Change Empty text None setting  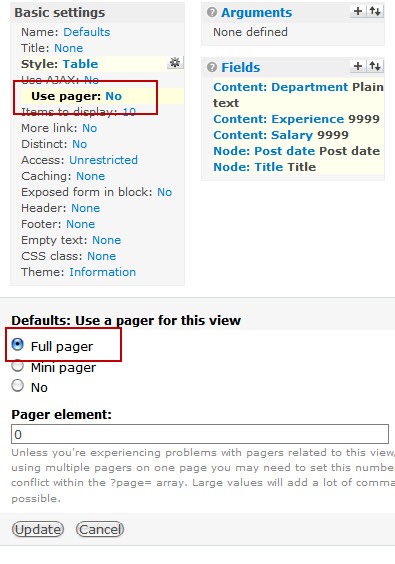pos(106,240)
